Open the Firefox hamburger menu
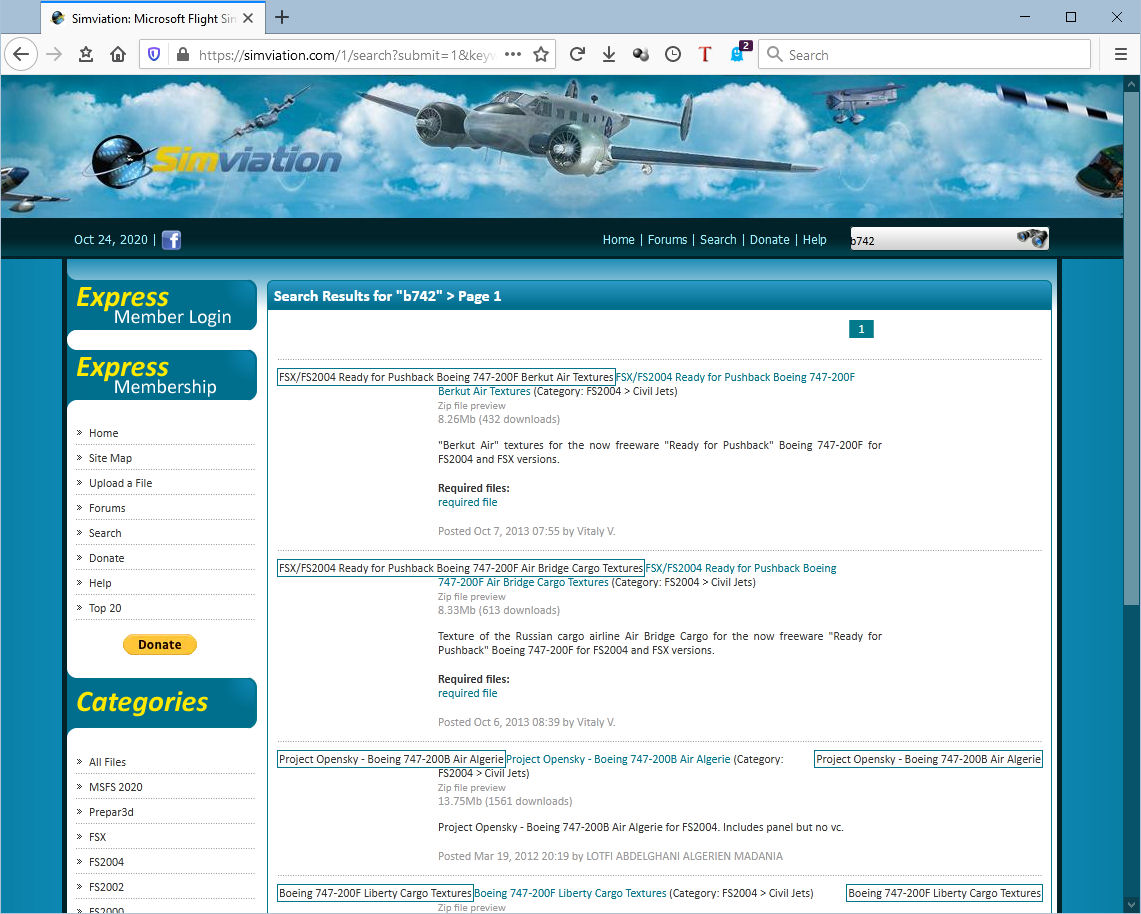 click(x=1121, y=55)
